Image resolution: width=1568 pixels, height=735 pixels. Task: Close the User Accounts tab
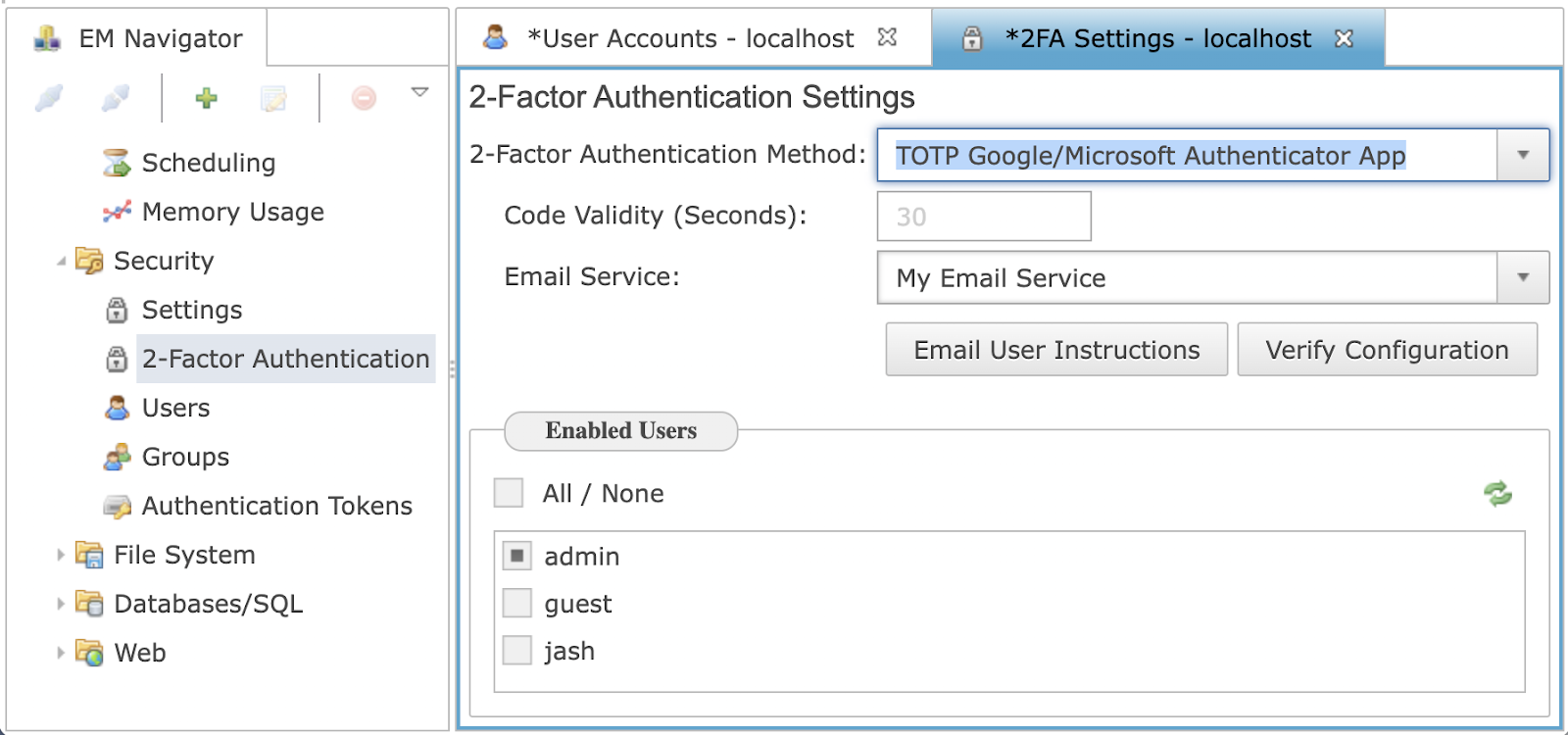(x=887, y=37)
